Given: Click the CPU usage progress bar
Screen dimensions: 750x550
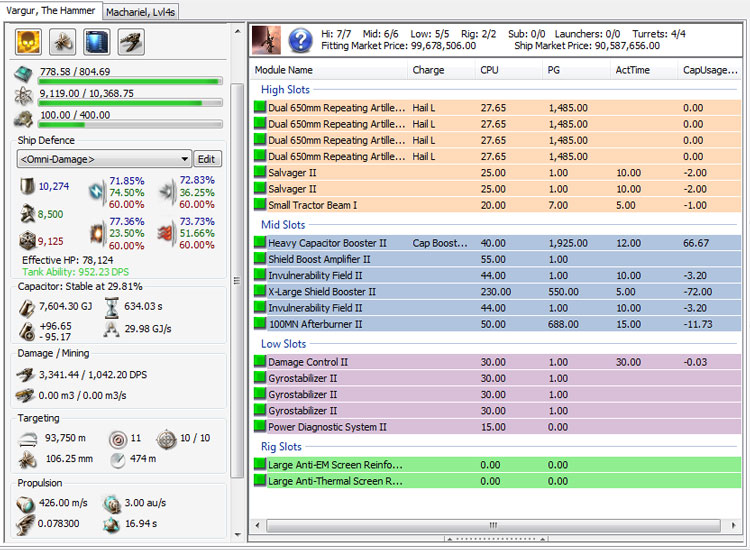Looking at the screenshot, I should pyautogui.click(x=130, y=81).
